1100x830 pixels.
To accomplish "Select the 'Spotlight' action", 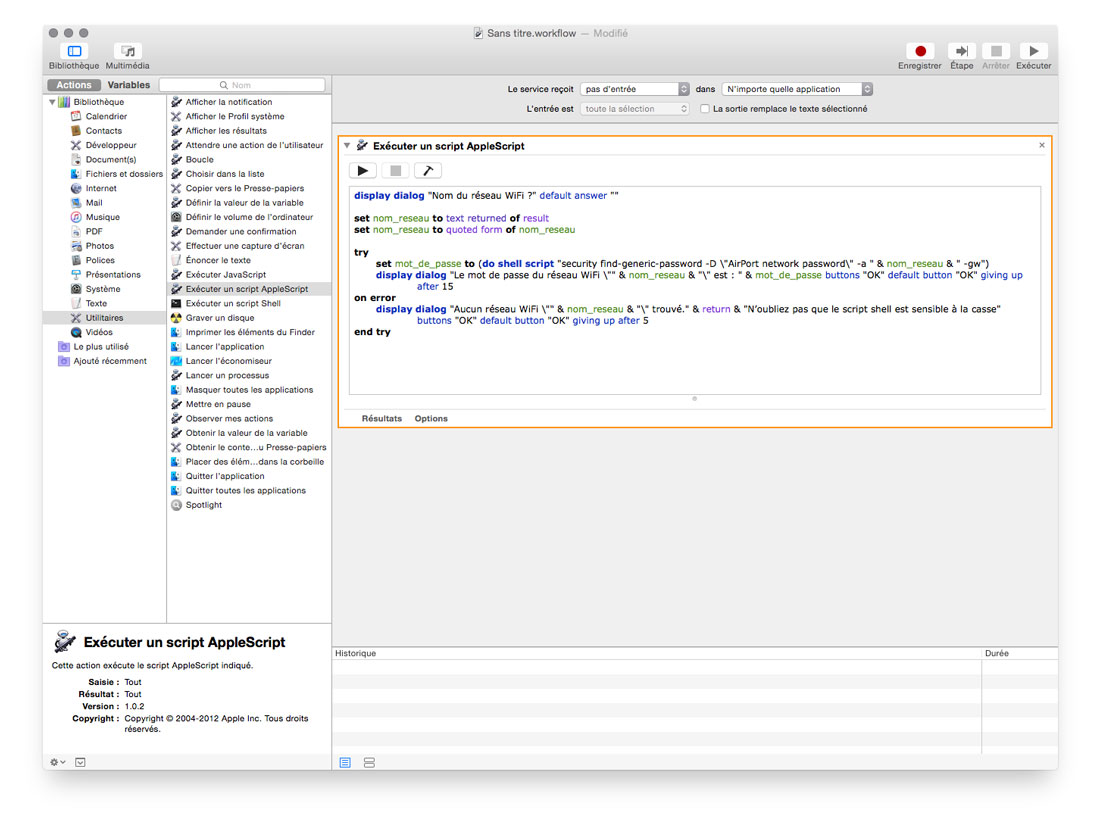I will pos(203,505).
